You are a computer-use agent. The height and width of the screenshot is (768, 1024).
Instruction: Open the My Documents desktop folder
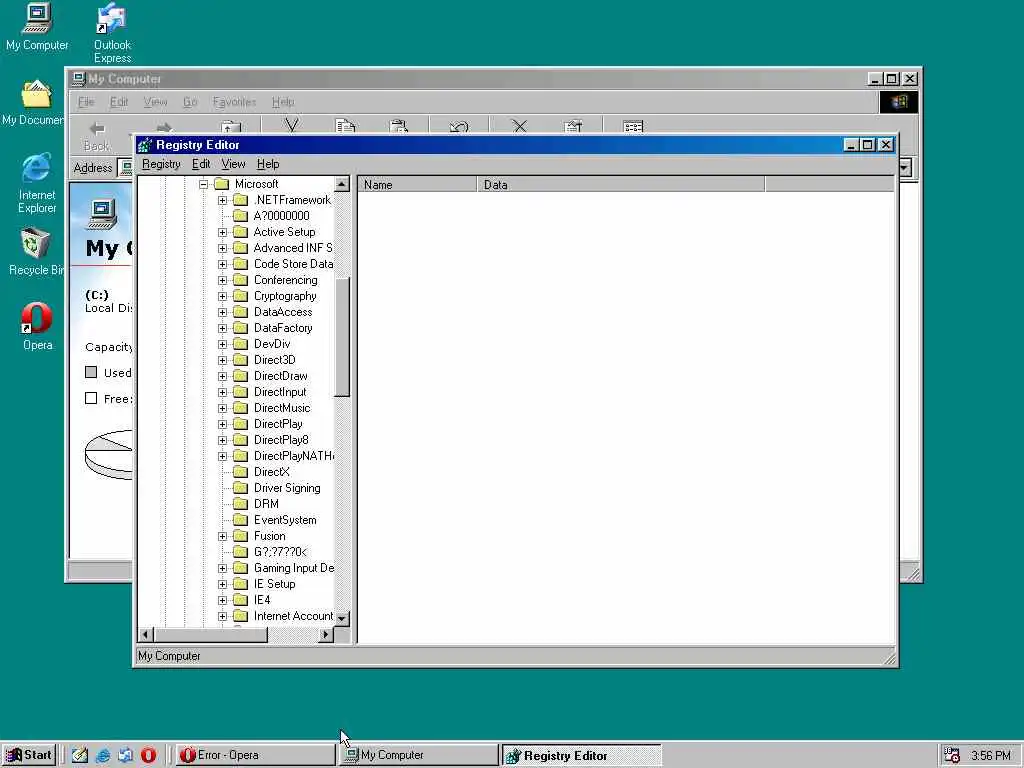point(34,103)
